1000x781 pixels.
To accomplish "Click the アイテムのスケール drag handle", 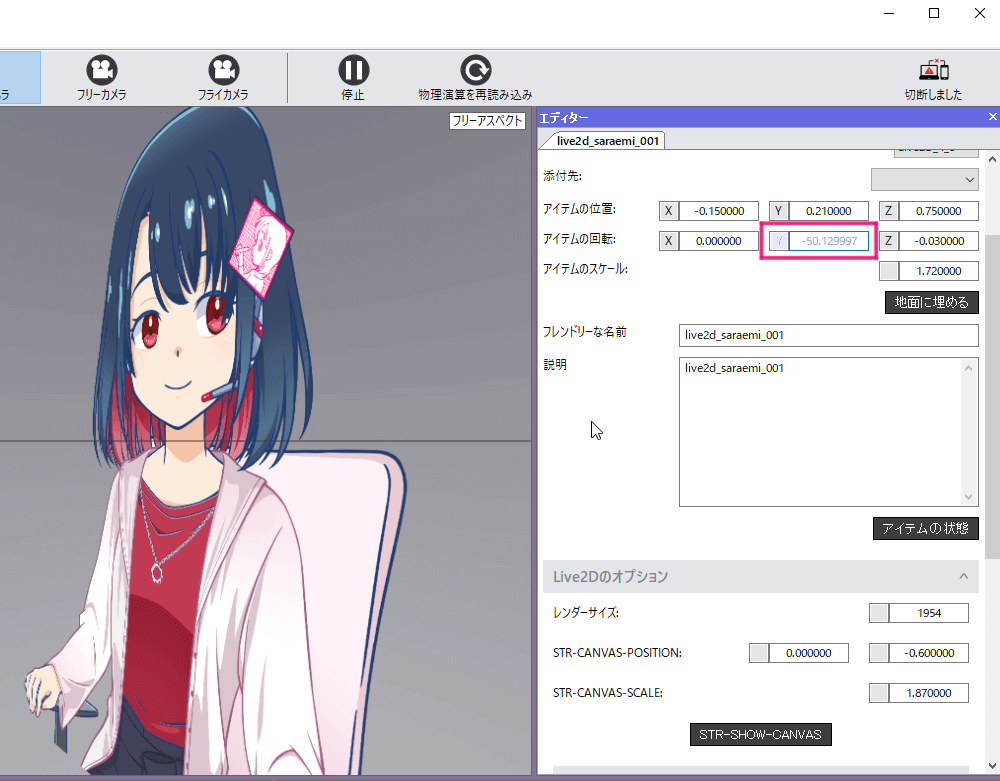I will 888,271.
